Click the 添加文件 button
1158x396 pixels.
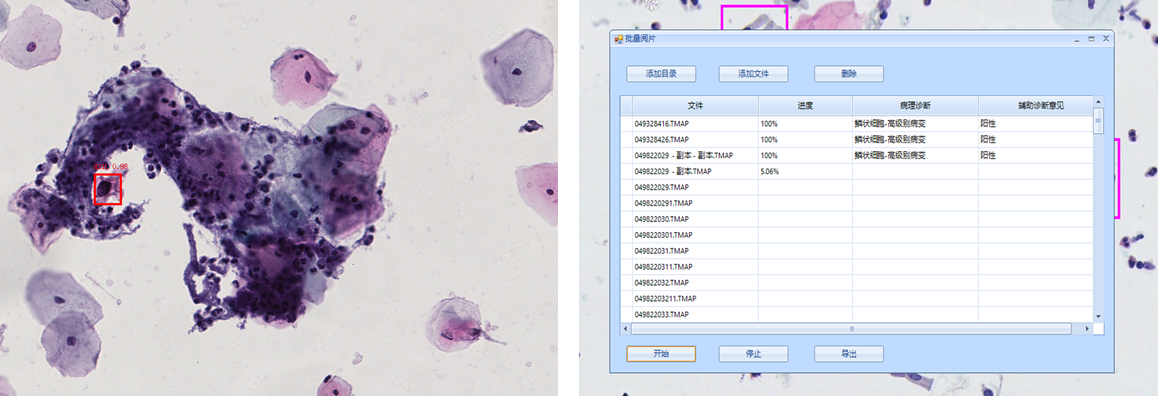click(753, 74)
